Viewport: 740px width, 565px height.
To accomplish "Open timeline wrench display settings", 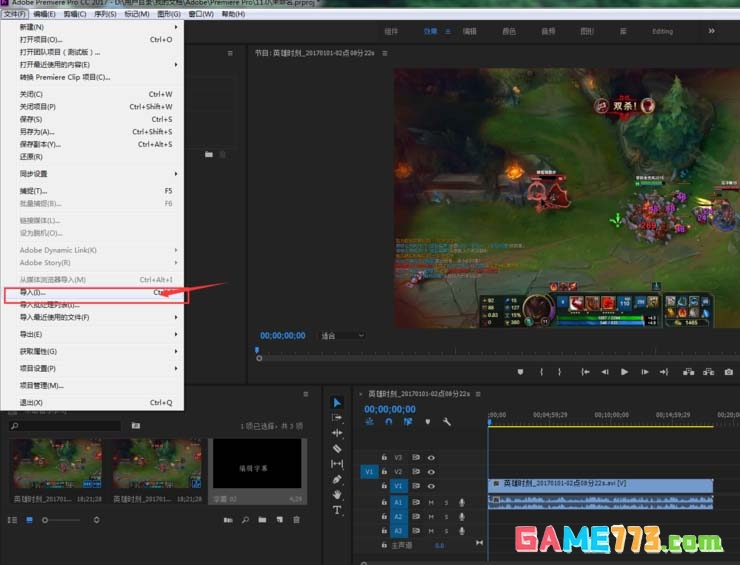I will pyautogui.click(x=446, y=422).
